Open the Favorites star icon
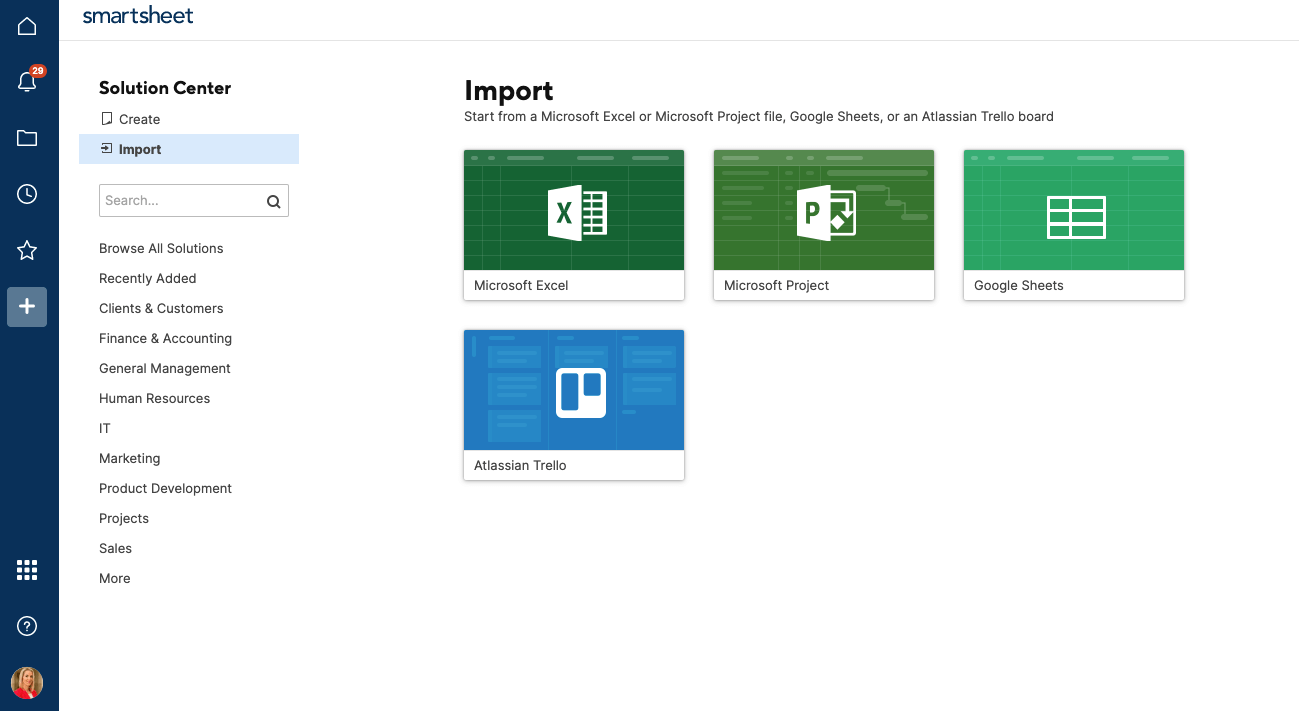The width and height of the screenshot is (1299, 711). (27, 250)
